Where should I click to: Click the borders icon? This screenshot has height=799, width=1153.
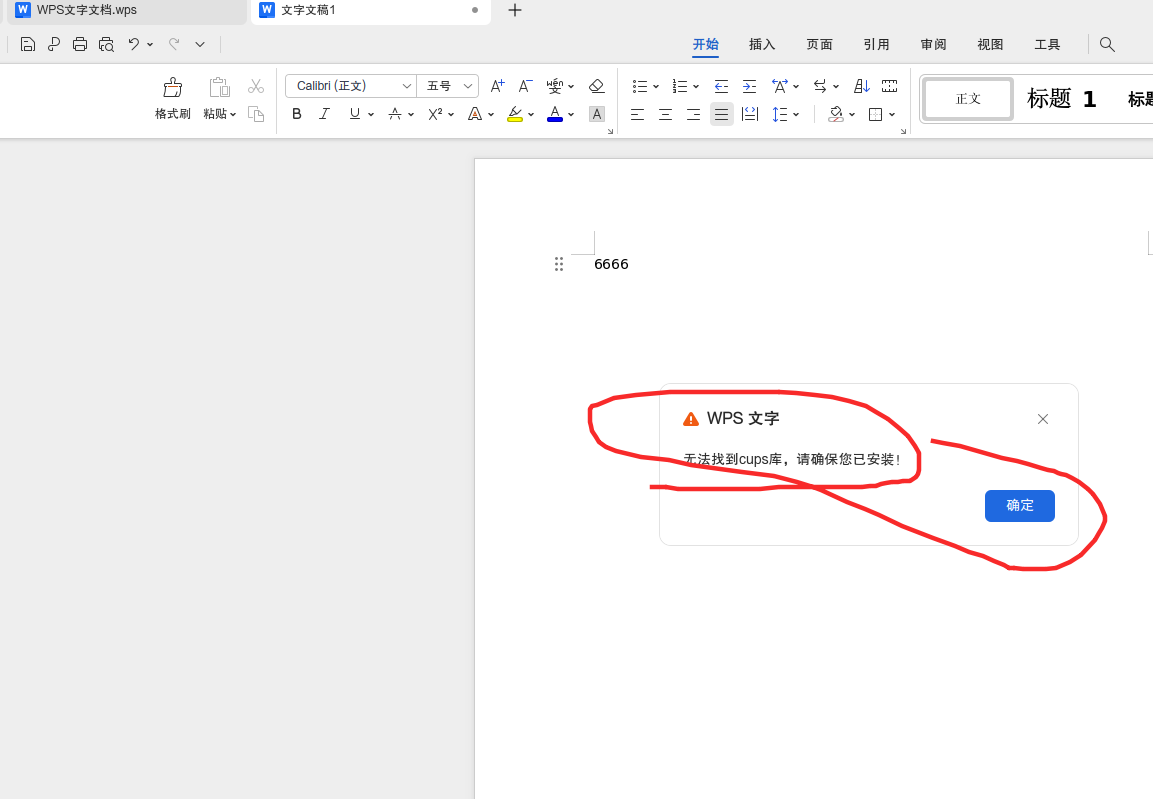[x=876, y=114]
